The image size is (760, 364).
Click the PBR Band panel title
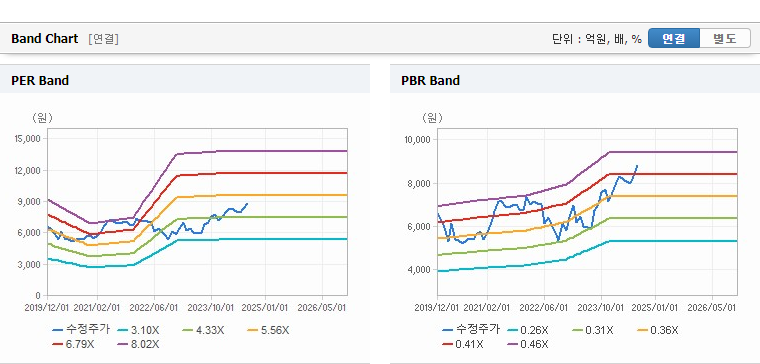point(430,80)
